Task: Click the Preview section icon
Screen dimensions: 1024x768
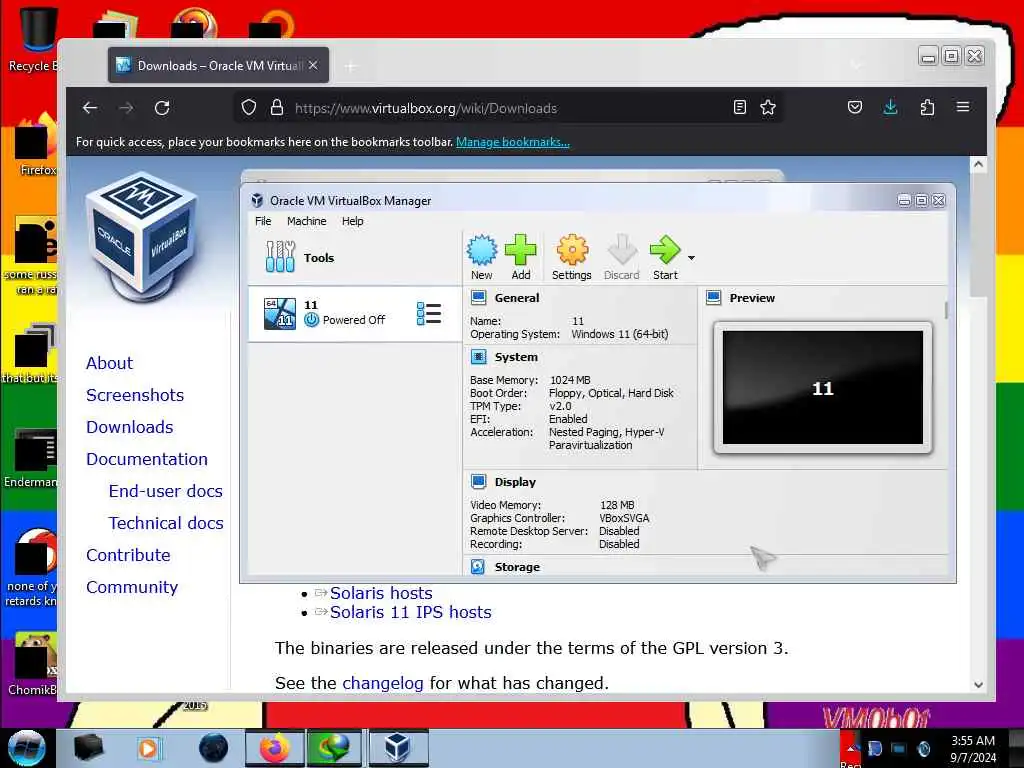Action: pos(714,298)
